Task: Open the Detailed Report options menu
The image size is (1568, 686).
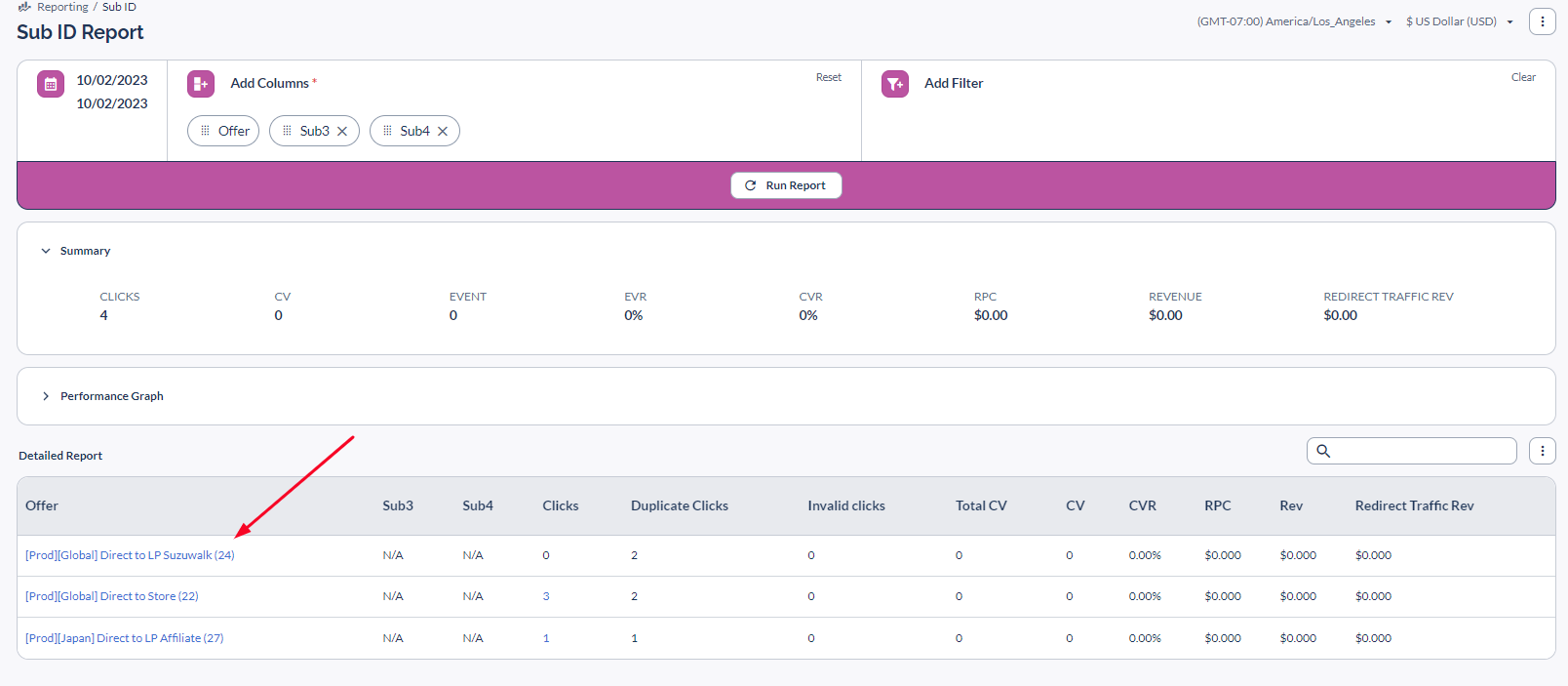Action: [x=1542, y=451]
